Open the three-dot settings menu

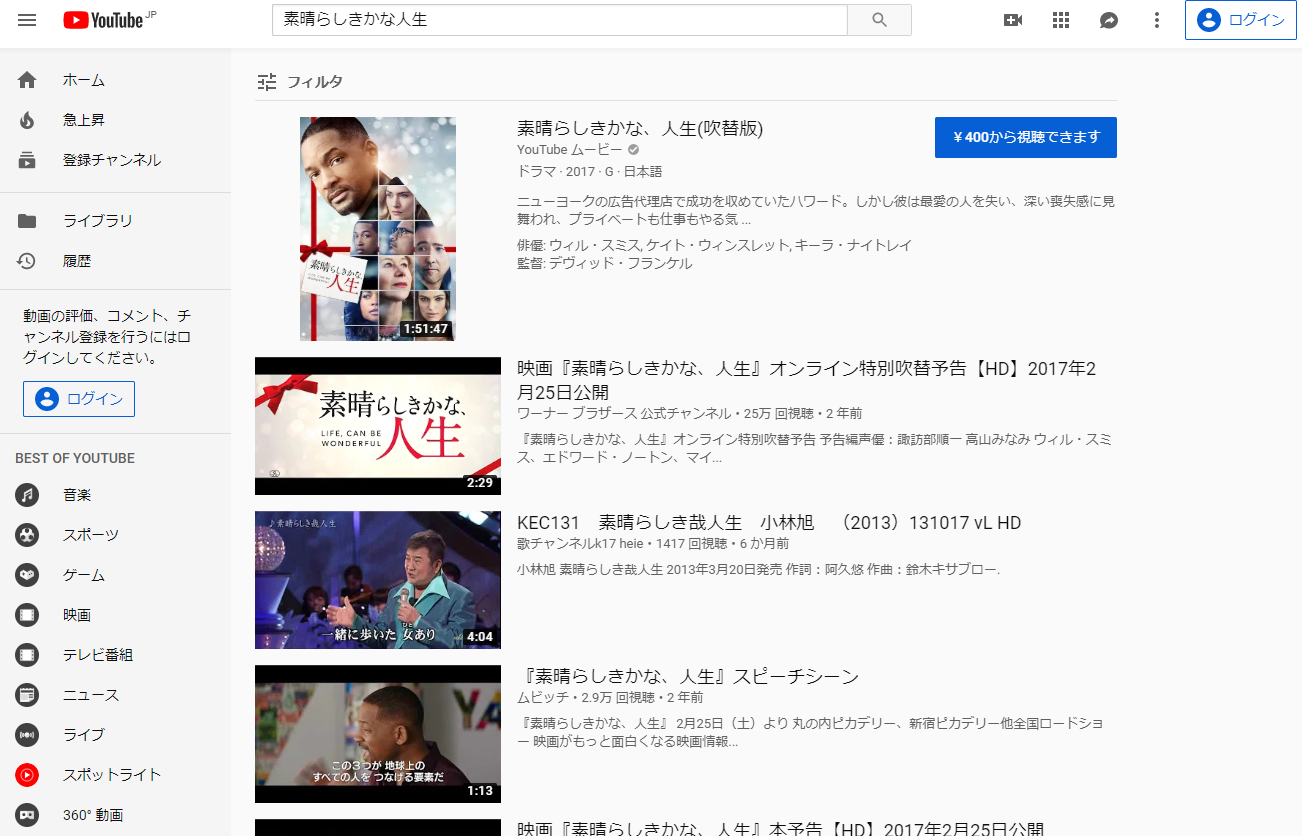[1157, 20]
